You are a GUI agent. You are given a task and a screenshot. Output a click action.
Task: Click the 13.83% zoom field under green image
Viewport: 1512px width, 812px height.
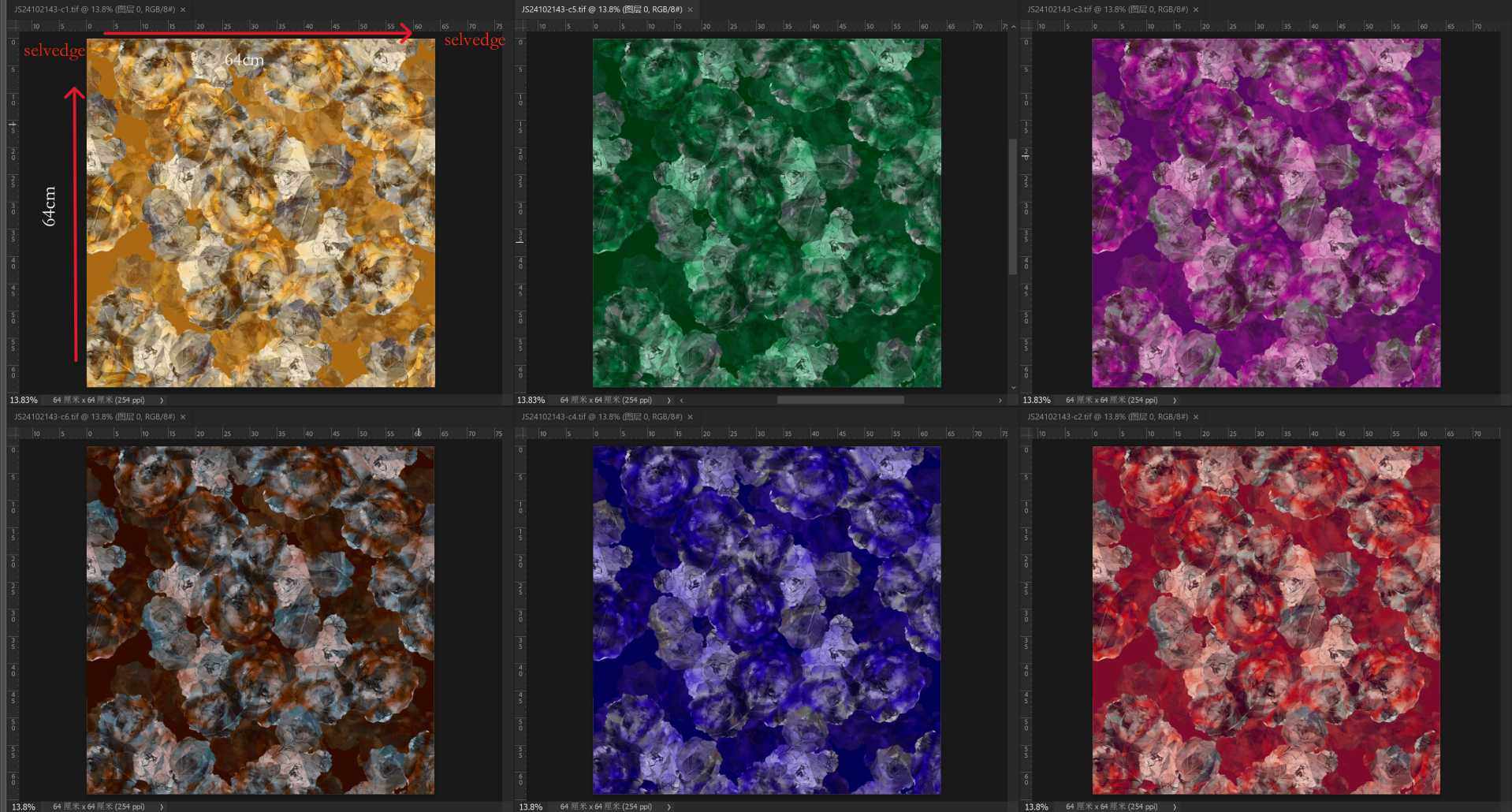pos(531,400)
